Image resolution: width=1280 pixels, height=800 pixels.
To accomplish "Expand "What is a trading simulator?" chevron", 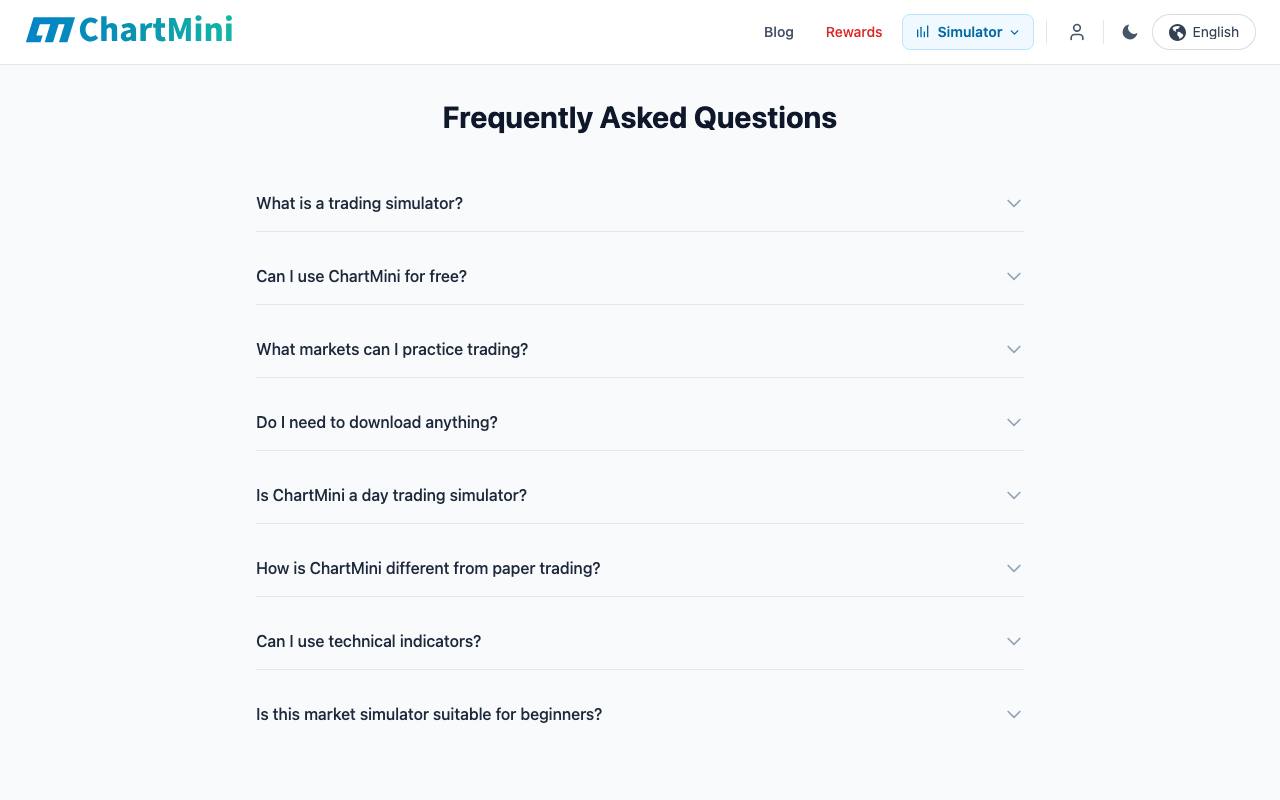I will tap(1014, 203).
